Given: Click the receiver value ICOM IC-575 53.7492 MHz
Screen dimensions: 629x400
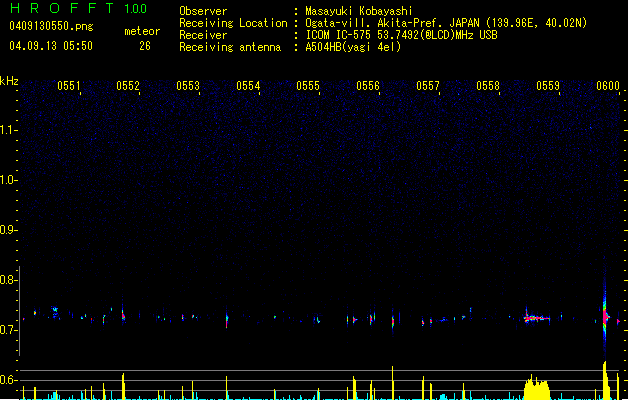Looking at the screenshot, I should pos(401,35).
